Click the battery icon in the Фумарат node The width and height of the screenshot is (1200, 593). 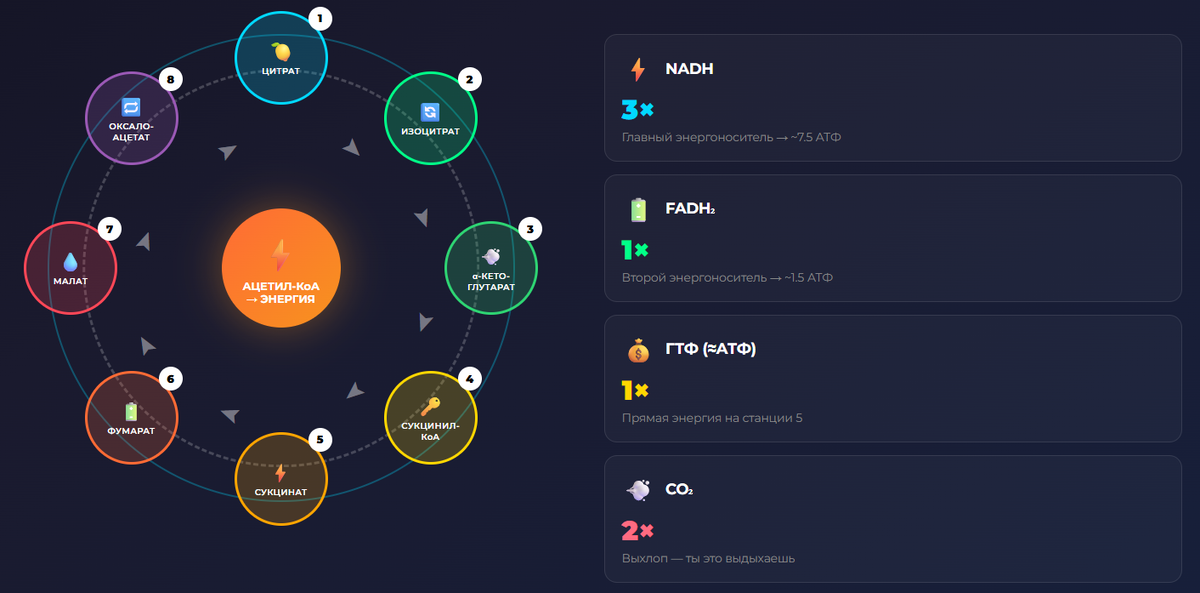(131, 412)
